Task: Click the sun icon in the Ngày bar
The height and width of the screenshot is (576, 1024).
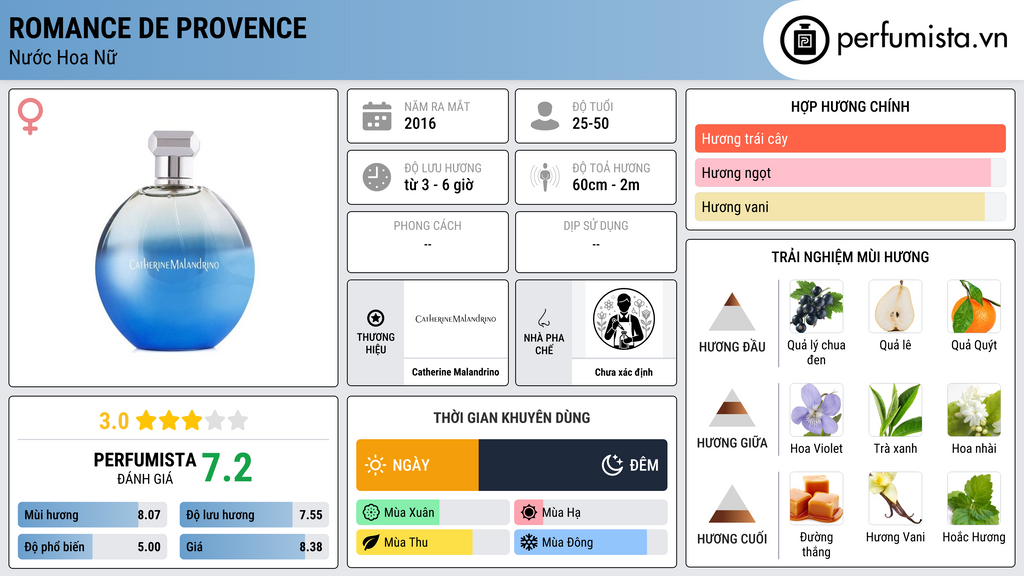Action: point(376,465)
